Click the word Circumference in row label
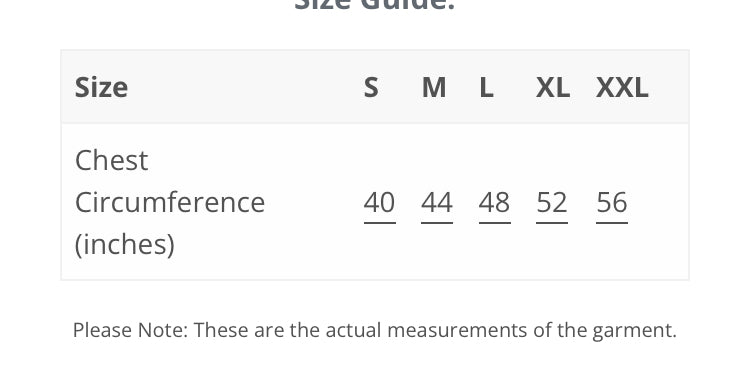 click(170, 202)
